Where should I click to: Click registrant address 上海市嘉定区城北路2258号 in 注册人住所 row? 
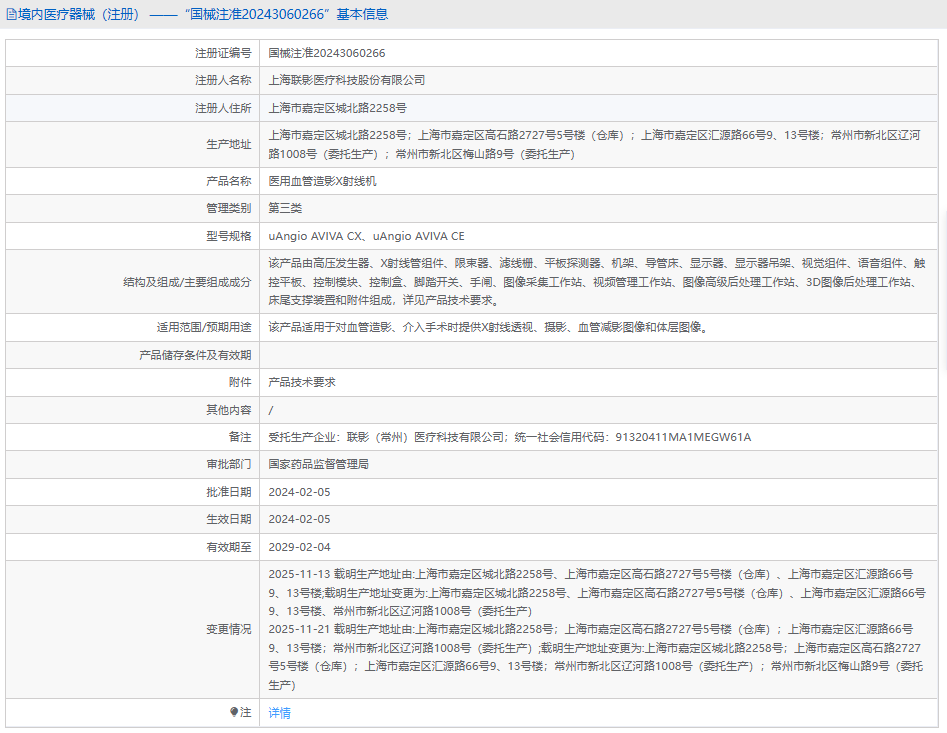point(338,108)
